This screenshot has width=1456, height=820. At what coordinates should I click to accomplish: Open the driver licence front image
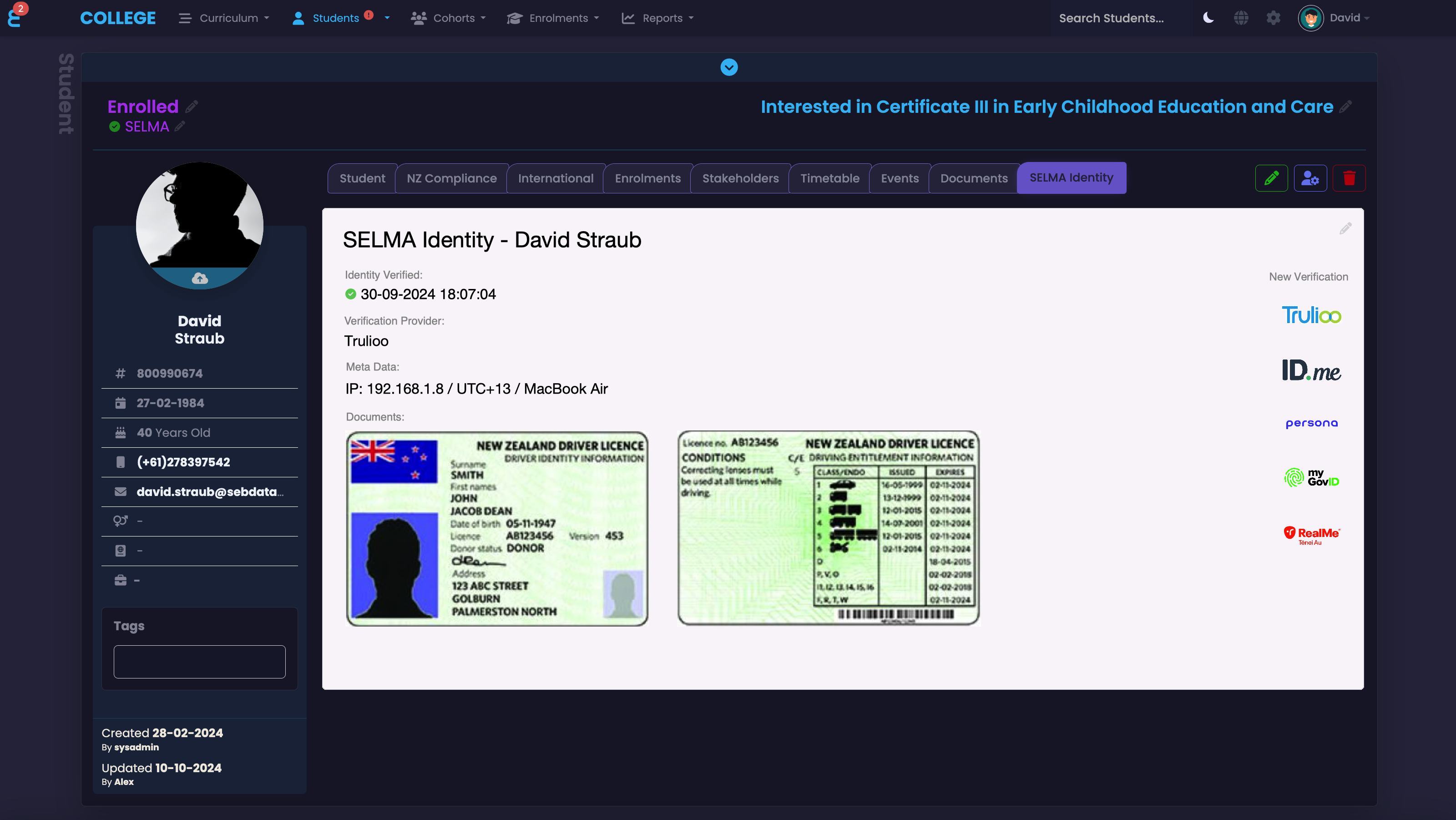pyautogui.click(x=497, y=528)
